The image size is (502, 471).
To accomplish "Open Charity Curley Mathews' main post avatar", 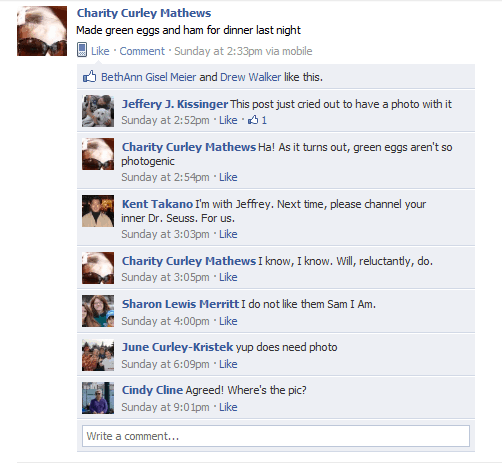I will coord(42,31).
